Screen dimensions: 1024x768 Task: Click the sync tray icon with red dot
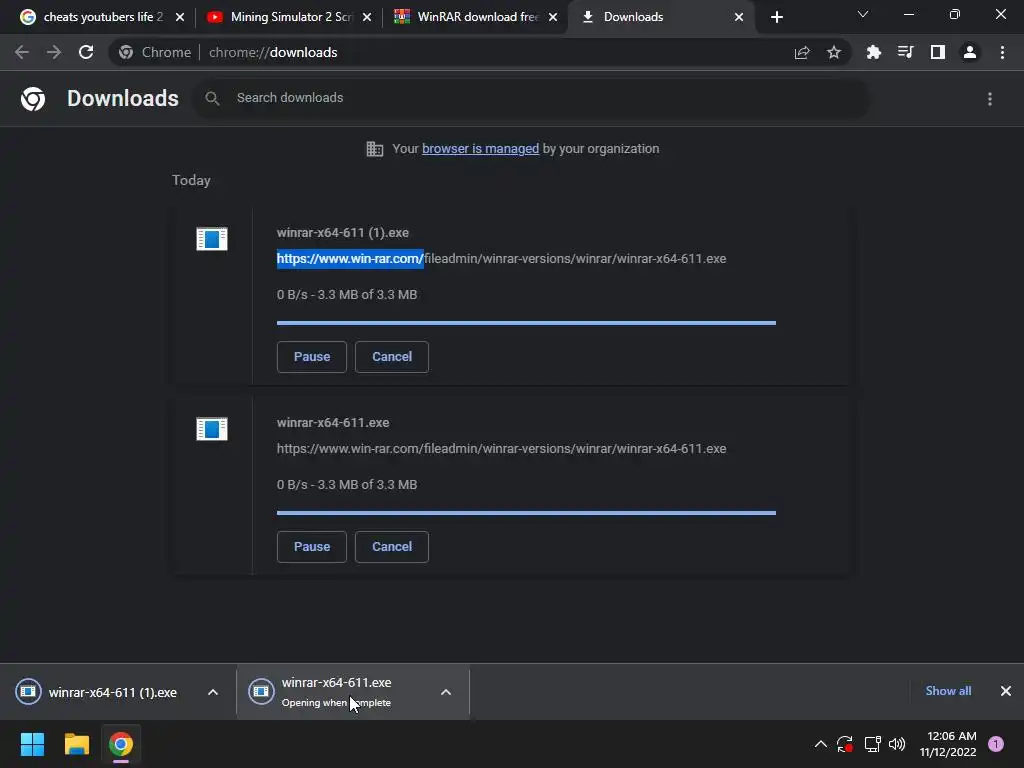(845, 744)
